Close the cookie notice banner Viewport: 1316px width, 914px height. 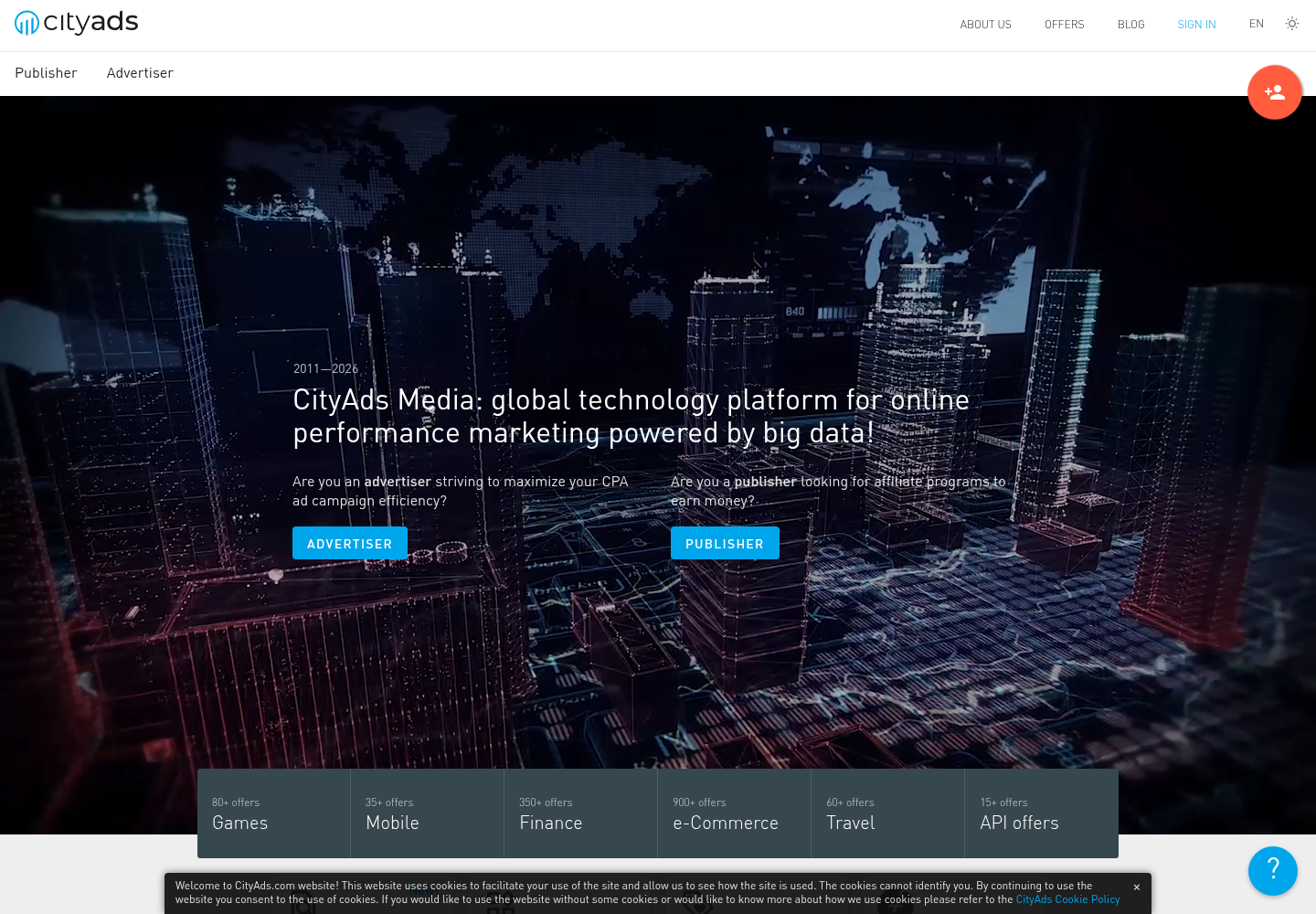1137,887
